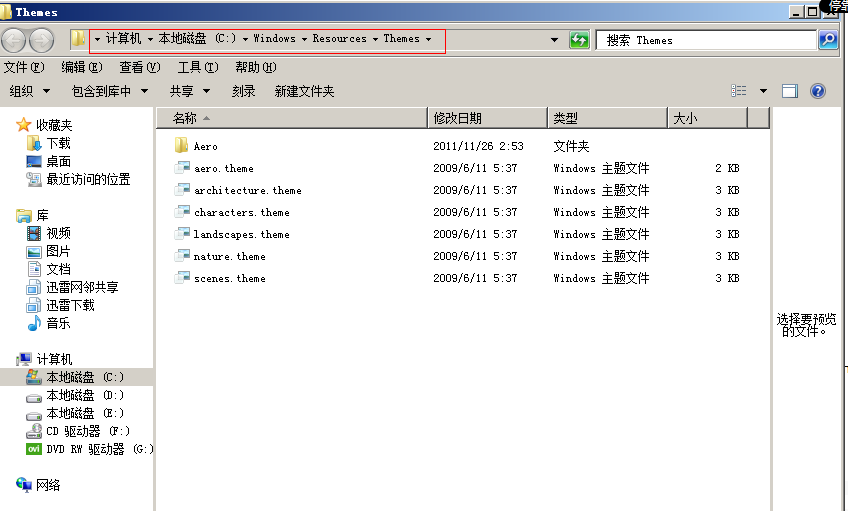
Task: Open the help question mark icon
Action: [x=818, y=91]
